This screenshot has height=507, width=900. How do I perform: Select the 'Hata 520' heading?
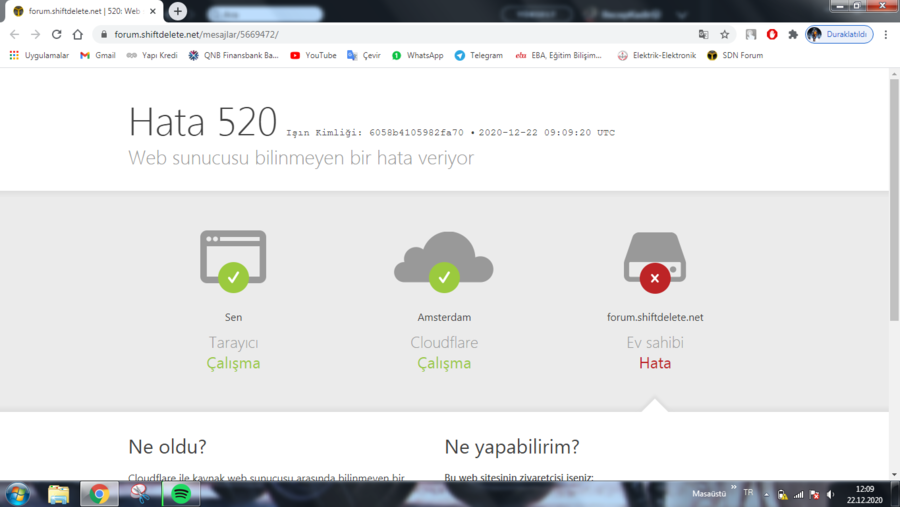(x=203, y=122)
